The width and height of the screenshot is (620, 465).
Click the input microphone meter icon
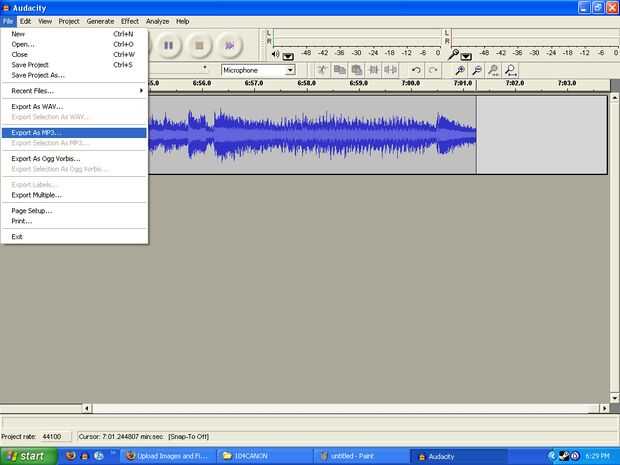click(x=454, y=54)
